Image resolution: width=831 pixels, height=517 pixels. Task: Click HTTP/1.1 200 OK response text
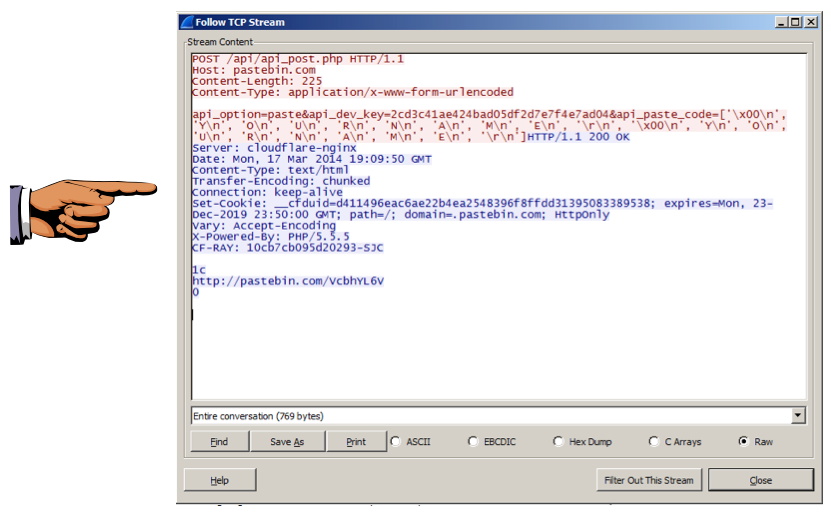pyautogui.click(x=578, y=137)
